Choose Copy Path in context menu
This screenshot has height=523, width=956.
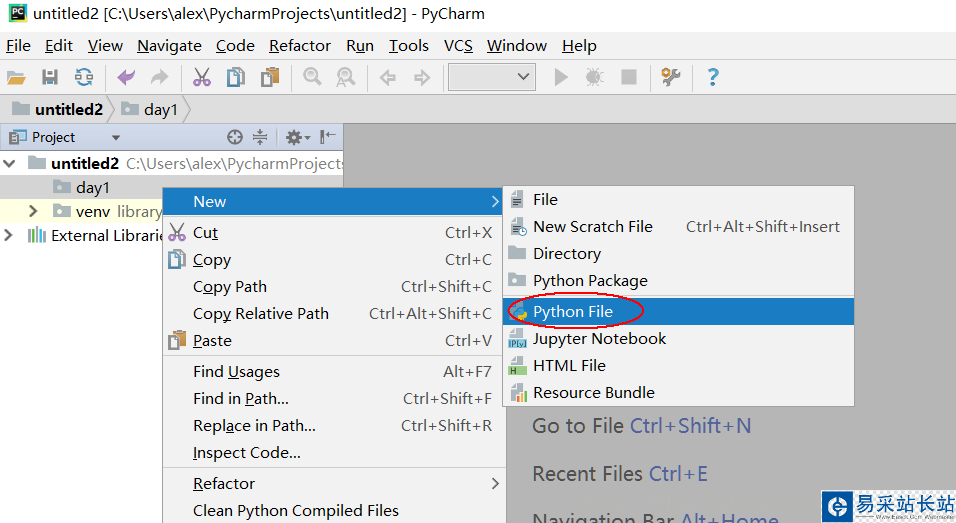pyautogui.click(x=230, y=287)
